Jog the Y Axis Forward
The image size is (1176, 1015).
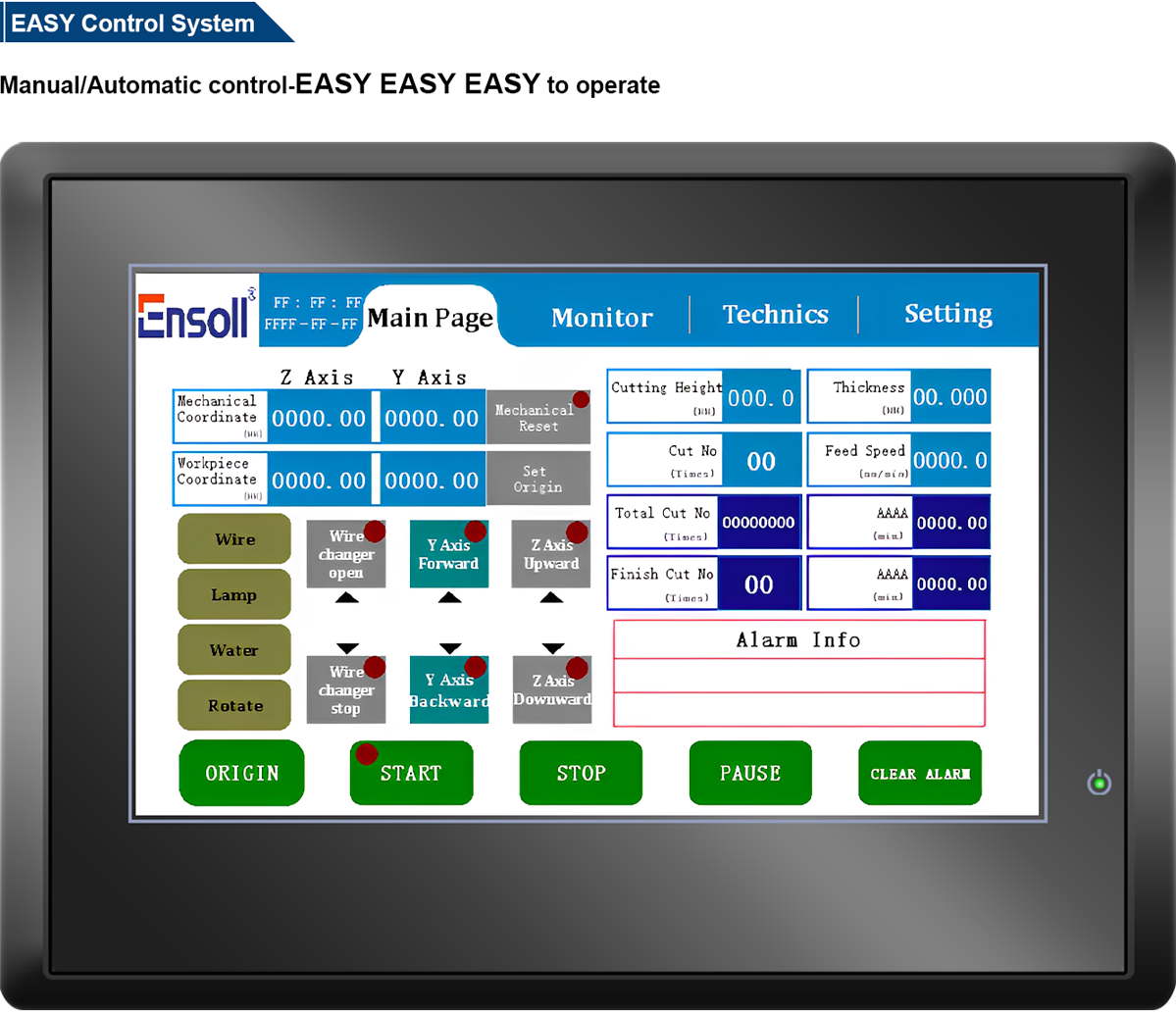tap(448, 554)
